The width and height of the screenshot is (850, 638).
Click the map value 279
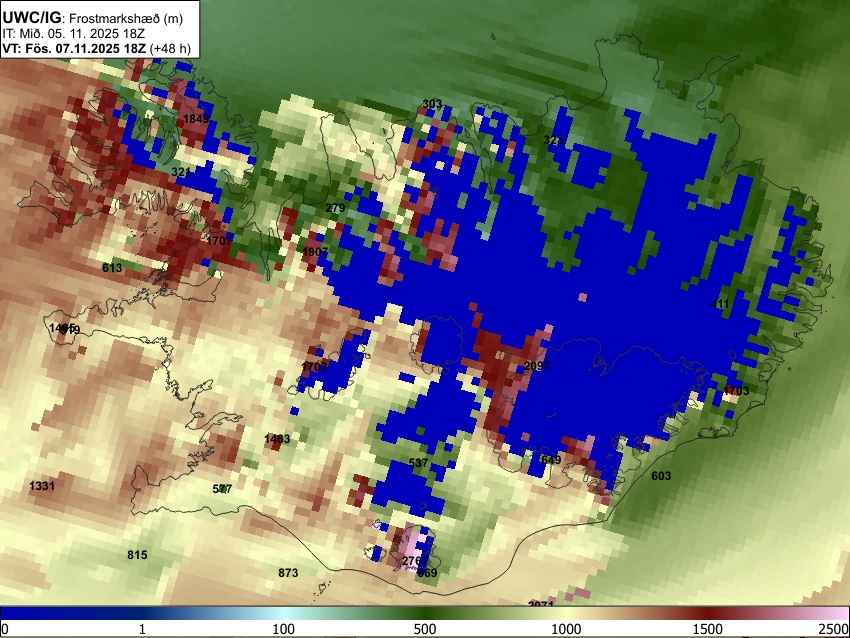click(x=335, y=208)
